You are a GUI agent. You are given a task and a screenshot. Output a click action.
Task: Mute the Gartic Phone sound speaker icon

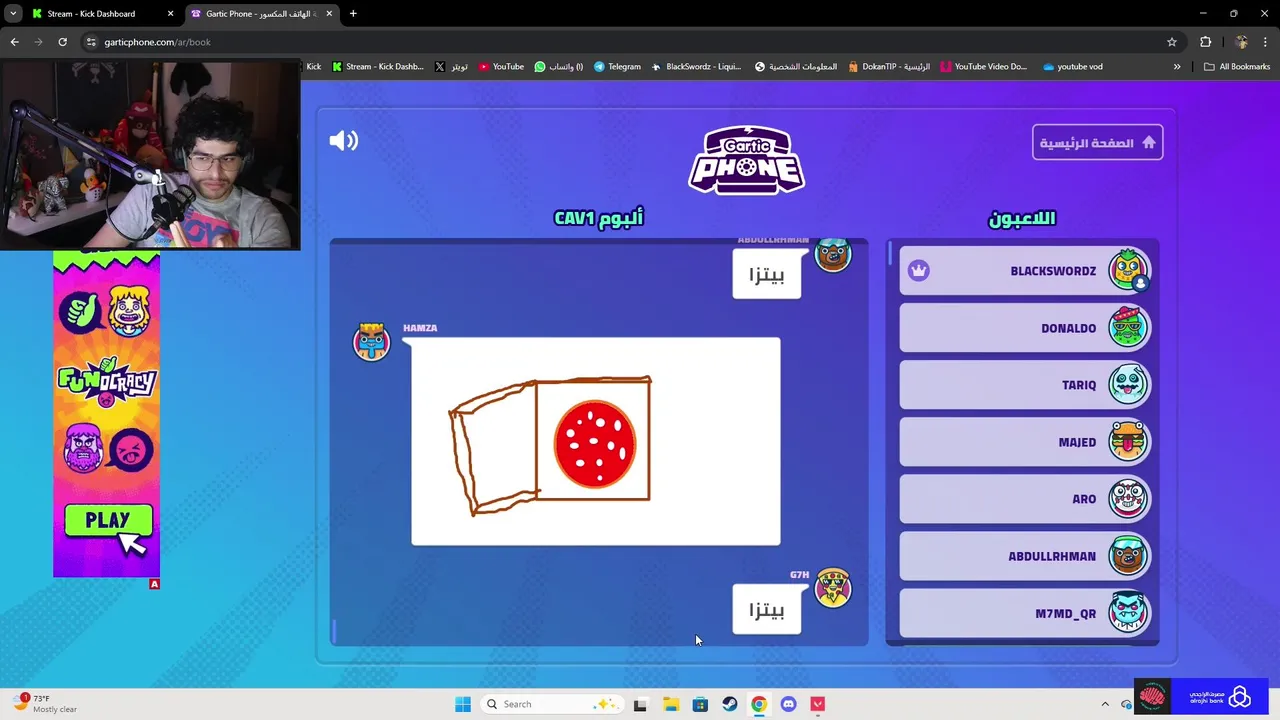click(343, 141)
